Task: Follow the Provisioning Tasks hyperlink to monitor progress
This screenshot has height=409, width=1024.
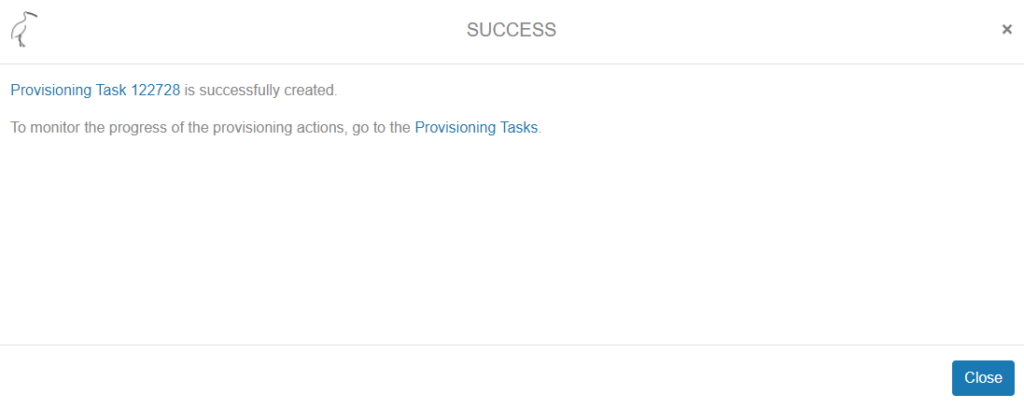Action: [476, 128]
